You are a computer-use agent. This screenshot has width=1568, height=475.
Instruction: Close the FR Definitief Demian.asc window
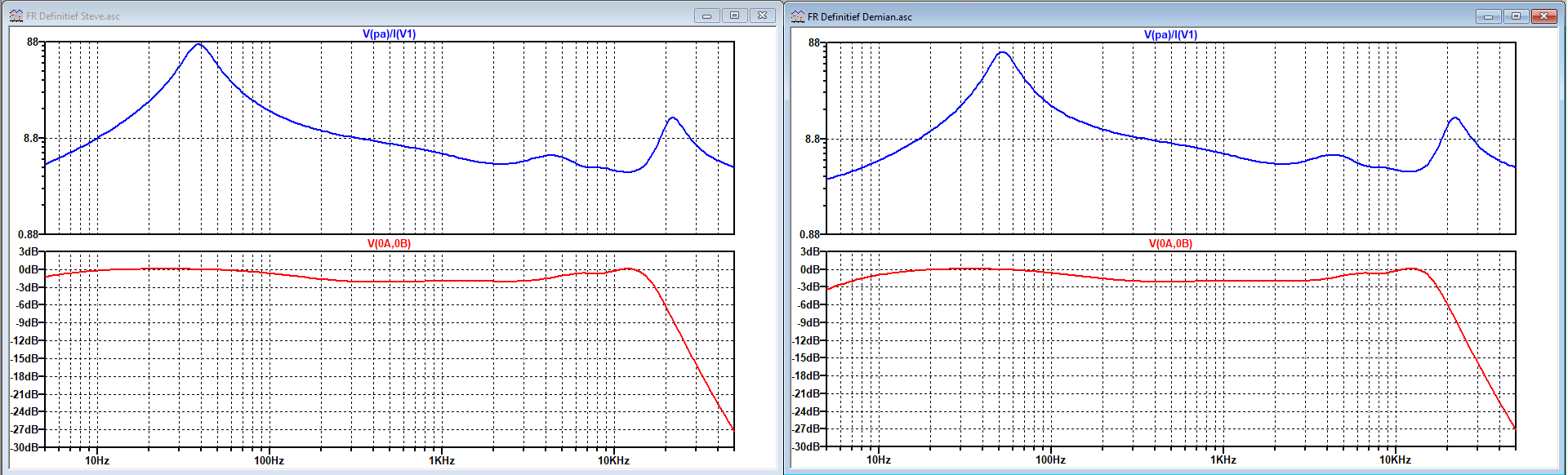1544,16
